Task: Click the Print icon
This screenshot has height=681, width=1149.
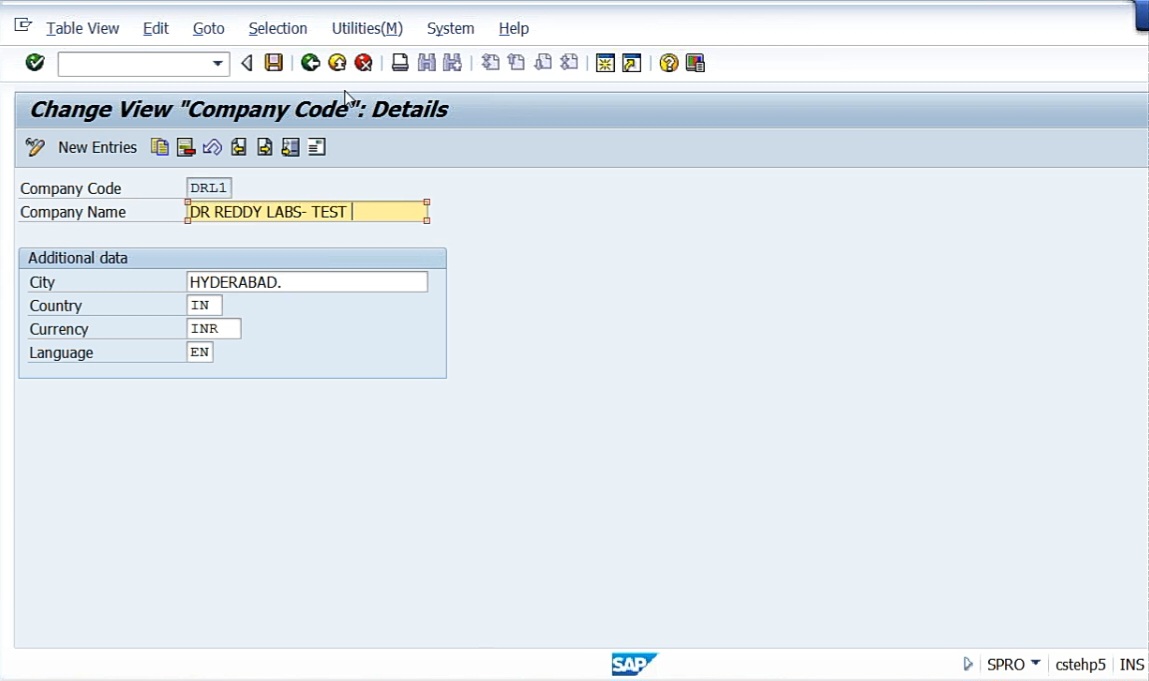Action: point(400,63)
